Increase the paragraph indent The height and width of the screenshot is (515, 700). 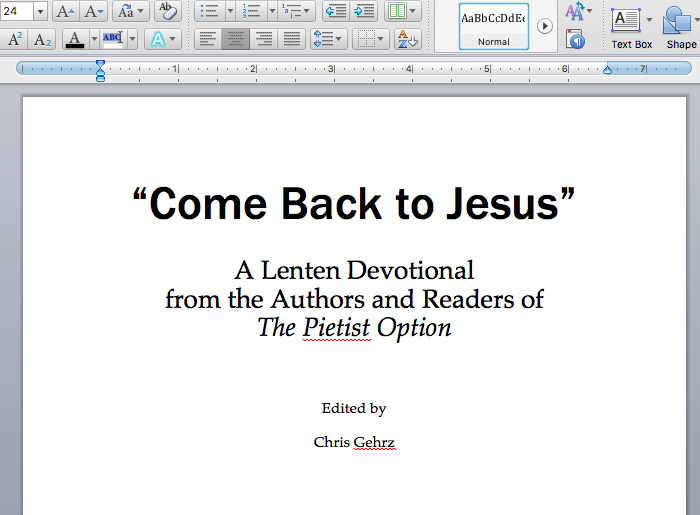pos(365,11)
